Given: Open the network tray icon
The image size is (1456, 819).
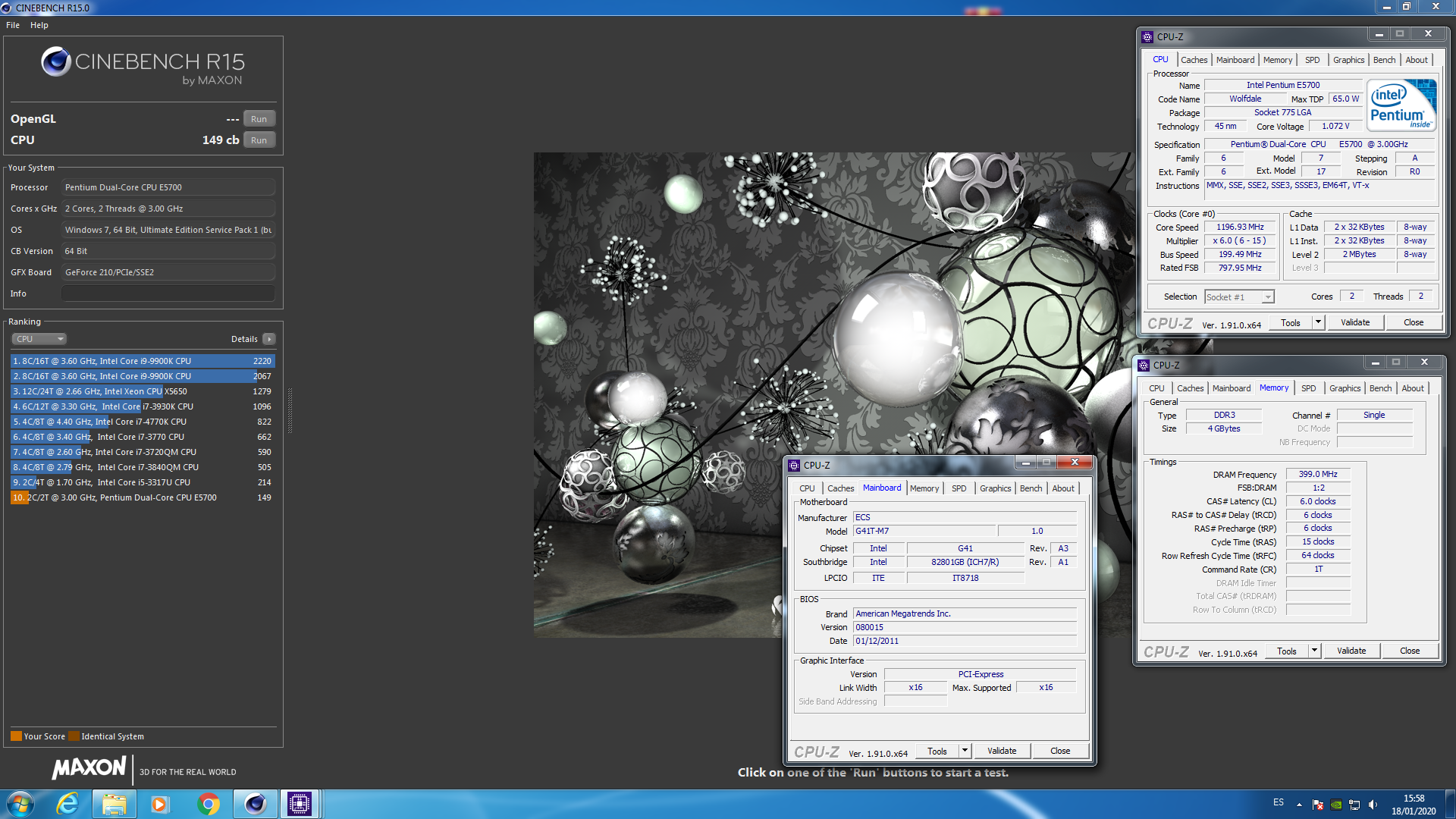Looking at the screenshot, I should pyautogui.click(x=1354, y=805).
